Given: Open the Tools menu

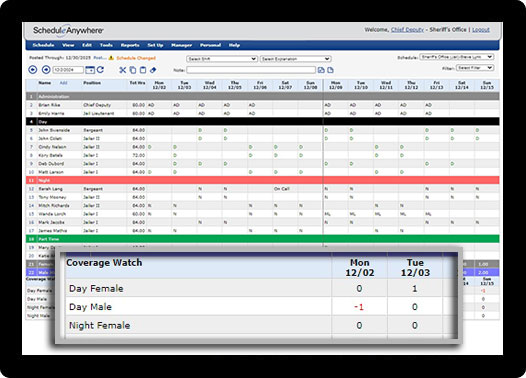Looking at the screenshot, I should pyautogui.click(x=106, y=45).
